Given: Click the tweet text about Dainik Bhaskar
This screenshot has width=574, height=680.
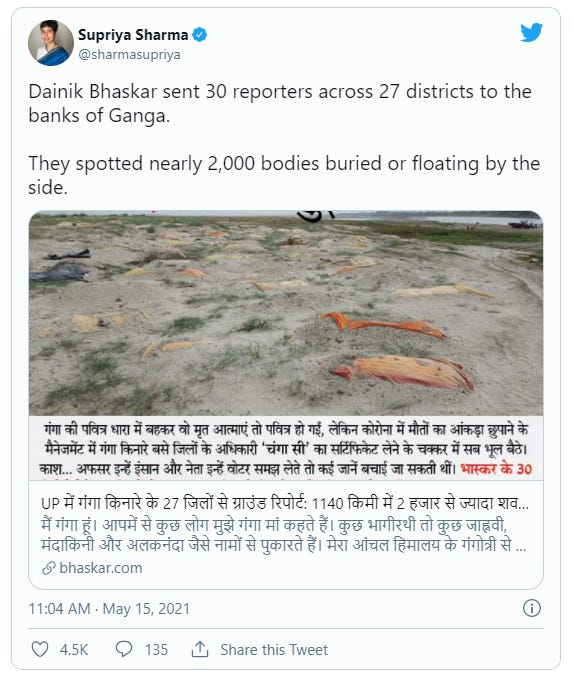Looking at the screenshot, I should point(284,139).
